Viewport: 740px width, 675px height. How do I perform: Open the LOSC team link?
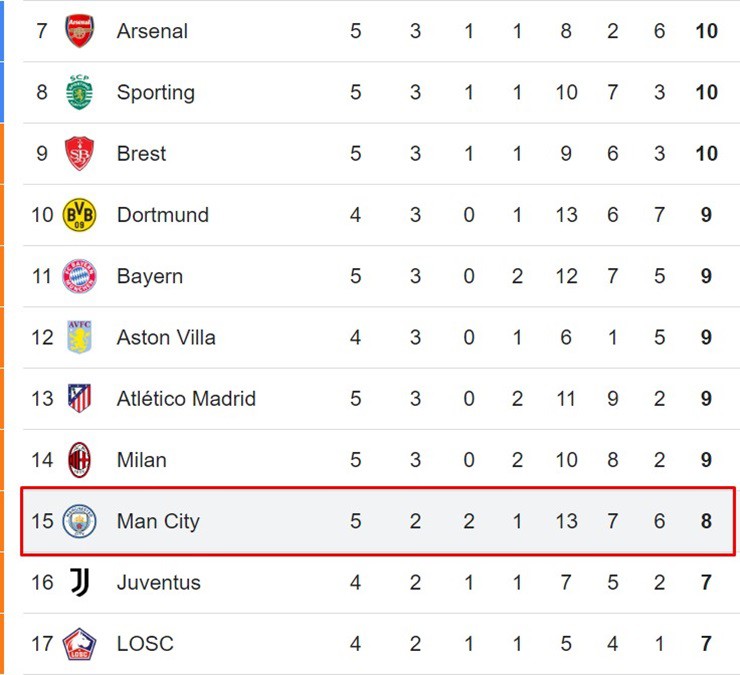[145, 643]
